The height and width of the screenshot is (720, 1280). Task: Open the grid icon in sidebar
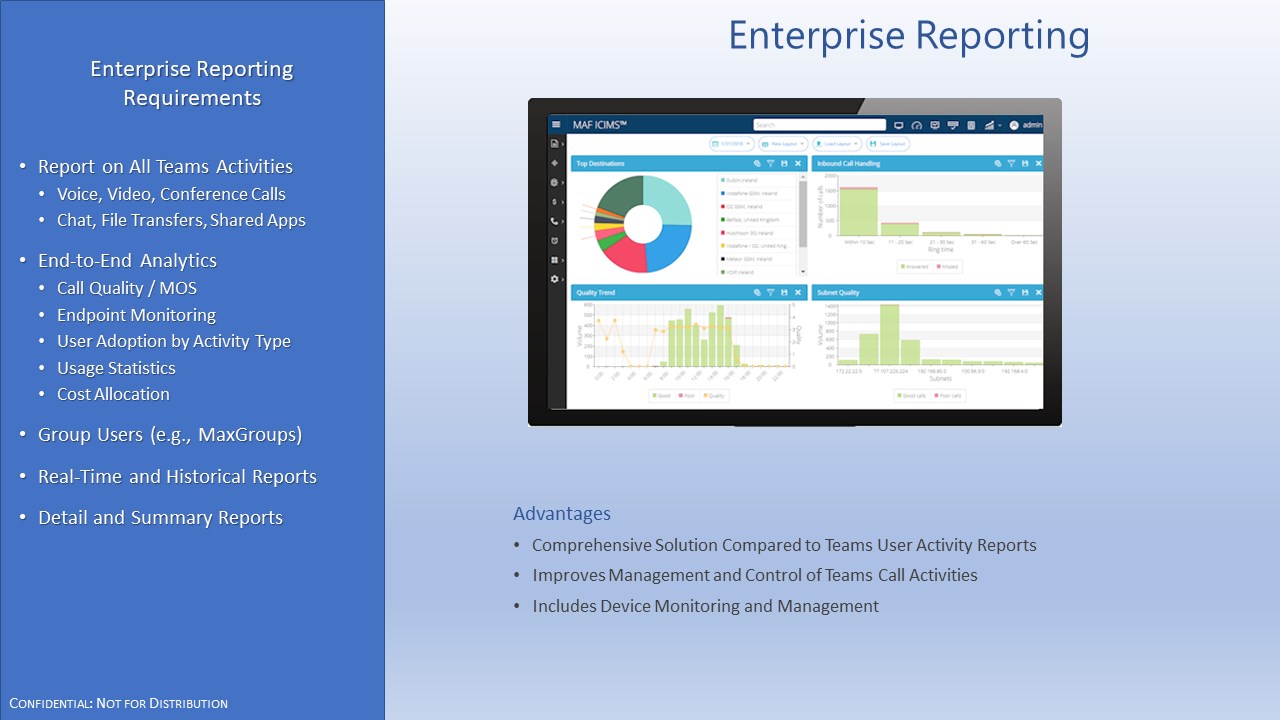(x=554, y=260)
